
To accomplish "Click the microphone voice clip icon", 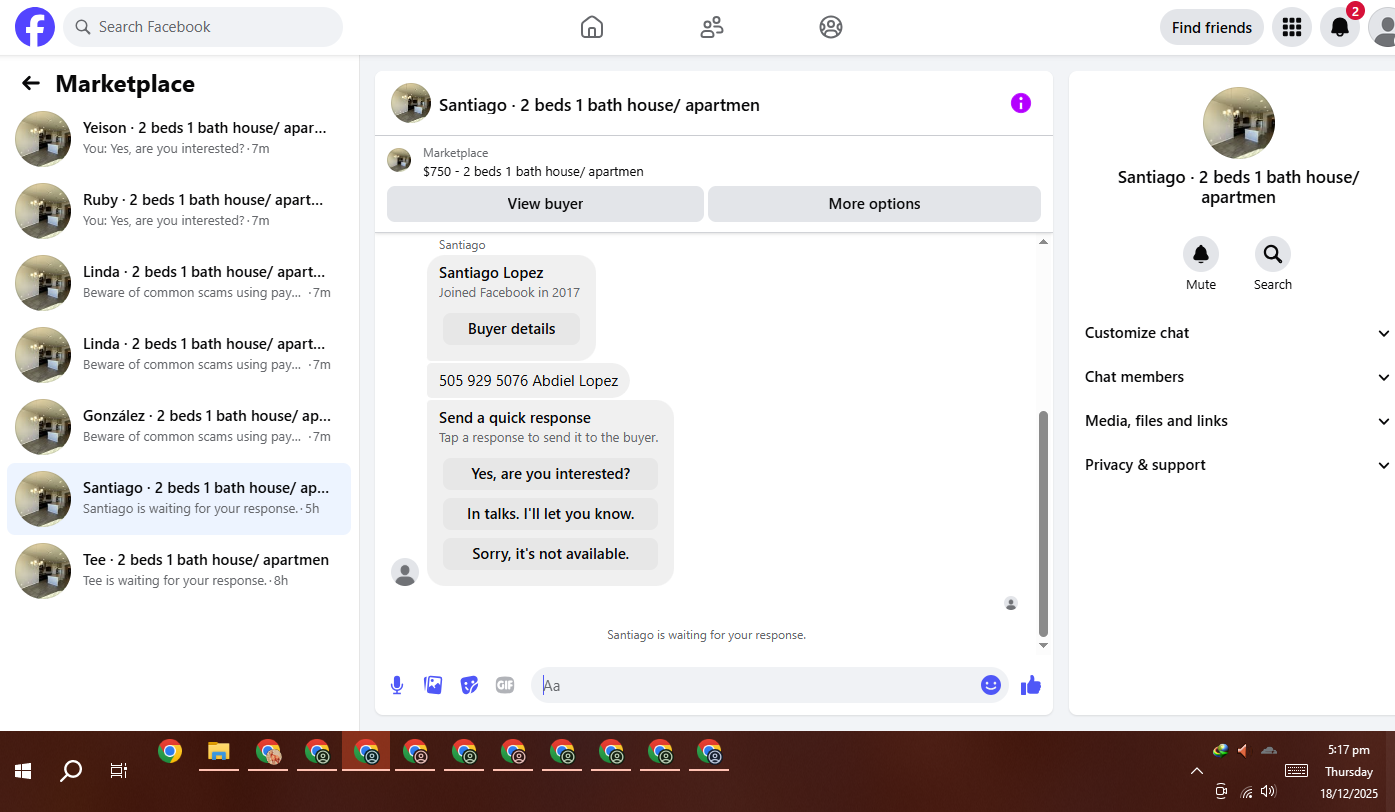I will (397, 685).
